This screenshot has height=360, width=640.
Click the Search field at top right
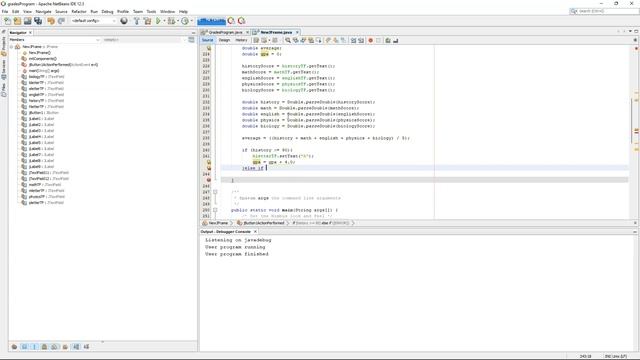tap(605, 11)
